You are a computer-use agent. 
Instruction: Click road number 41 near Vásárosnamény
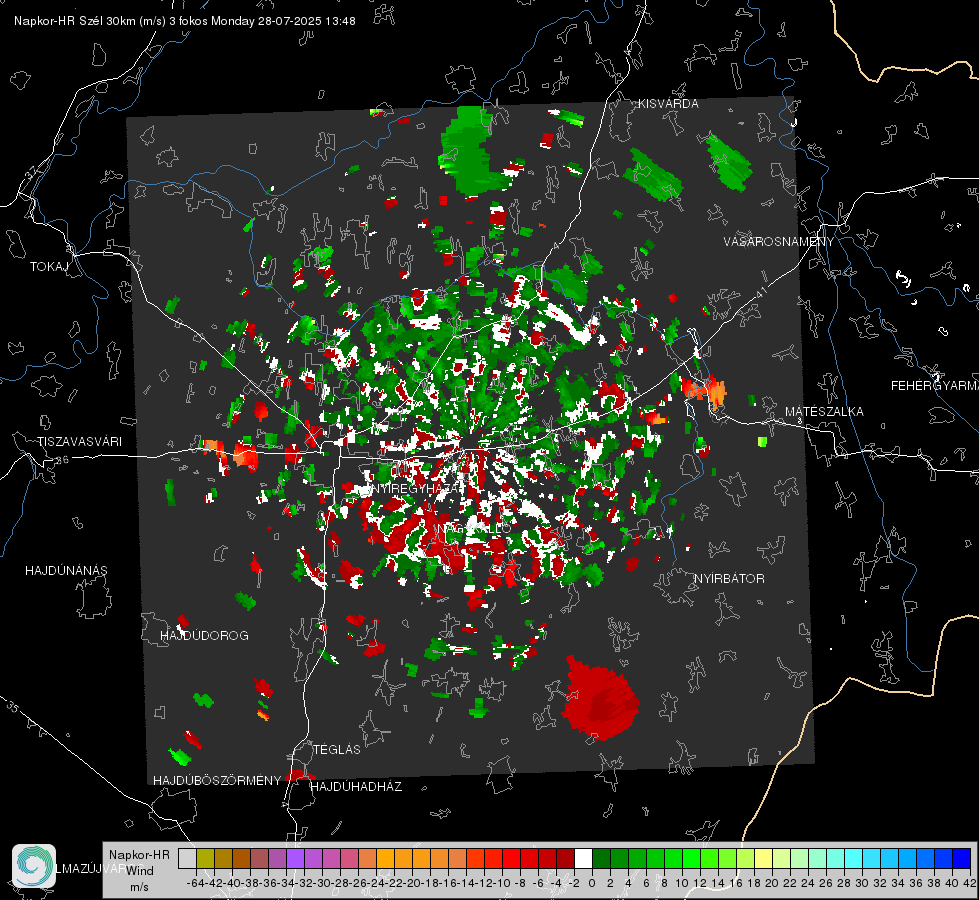760,292
